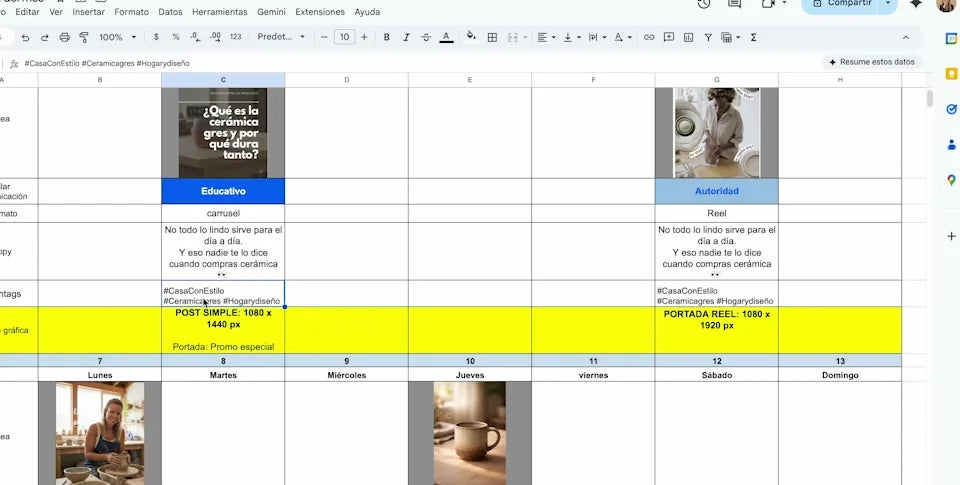Viewport: 960px width, 485px height.
Task: Click the merge cells icon
Action: (513, 37)
